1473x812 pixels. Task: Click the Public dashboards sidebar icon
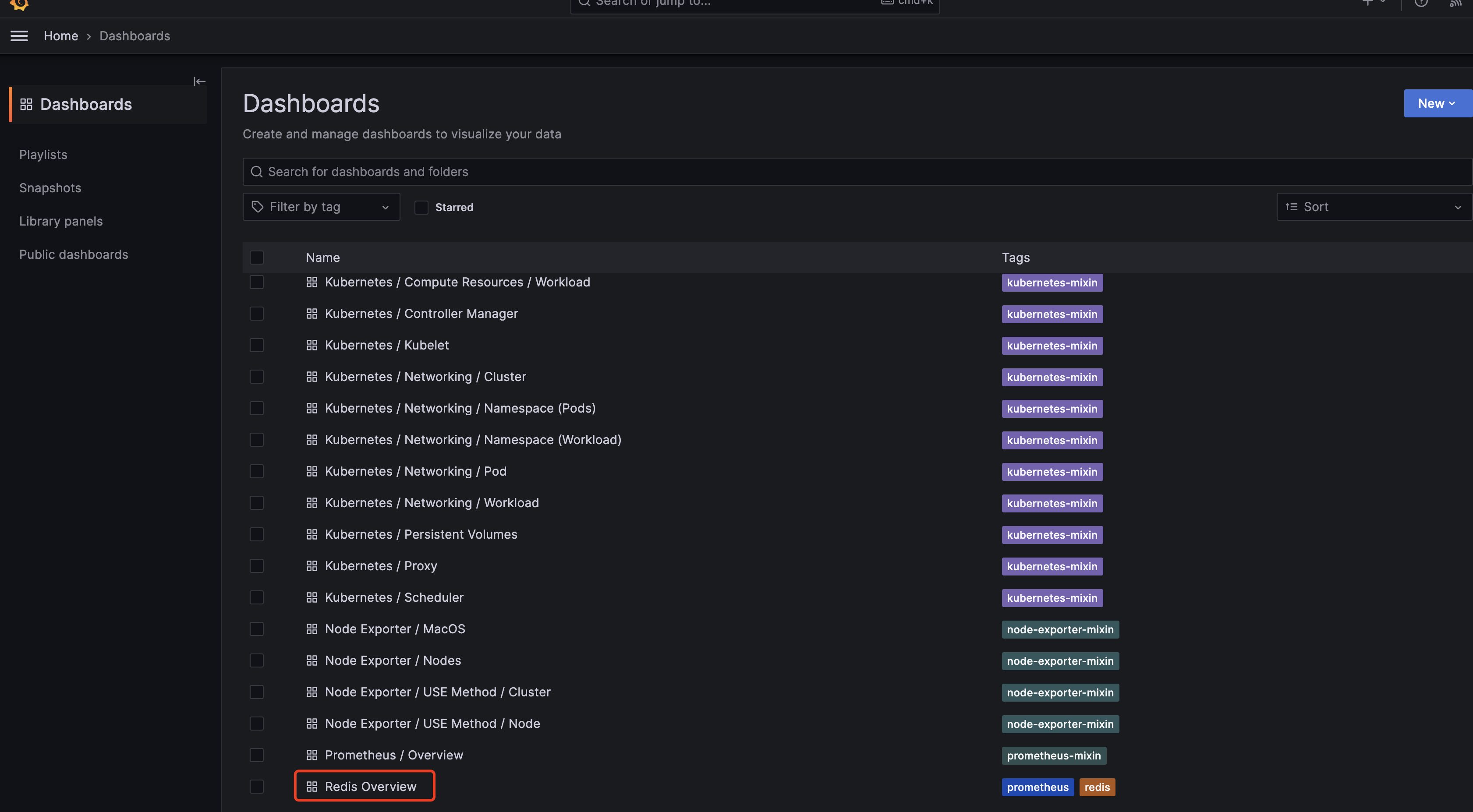[x=73, y=254]
